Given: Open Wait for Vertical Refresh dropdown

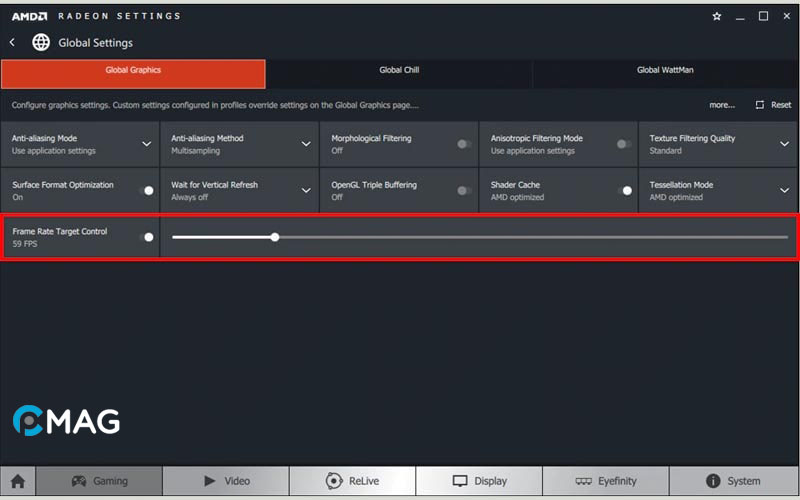Looking at the screenshot, I should (x=306, y=191).
